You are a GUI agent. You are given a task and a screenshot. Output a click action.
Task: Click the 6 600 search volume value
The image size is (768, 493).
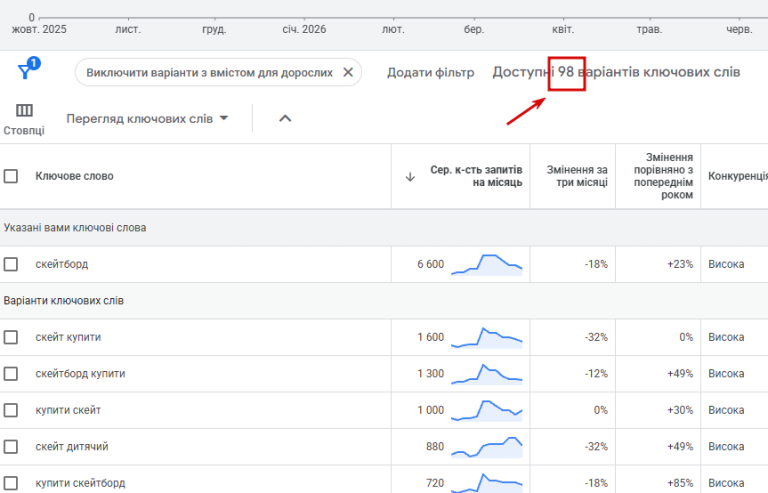click(x=431, y=264)
